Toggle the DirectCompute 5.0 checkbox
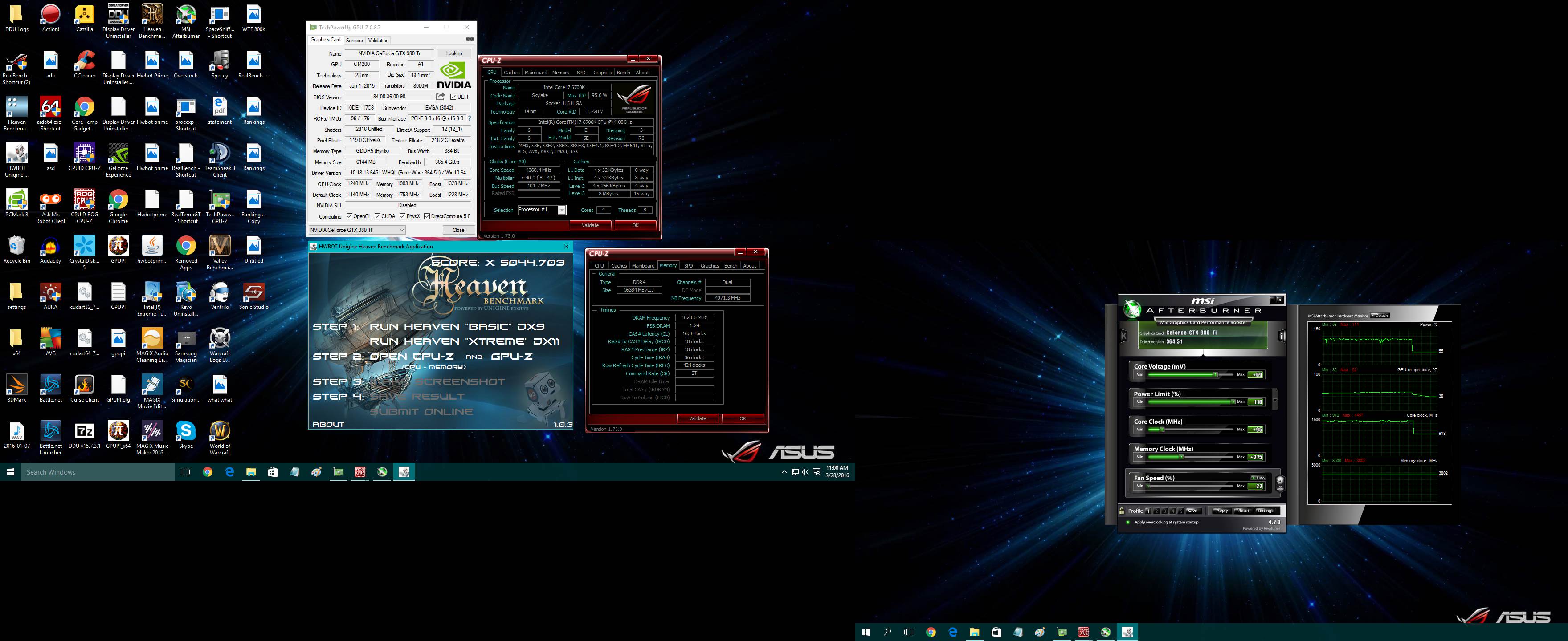Screen dimensions: 1568x641 pyautogui.click(x=427, y=216)
